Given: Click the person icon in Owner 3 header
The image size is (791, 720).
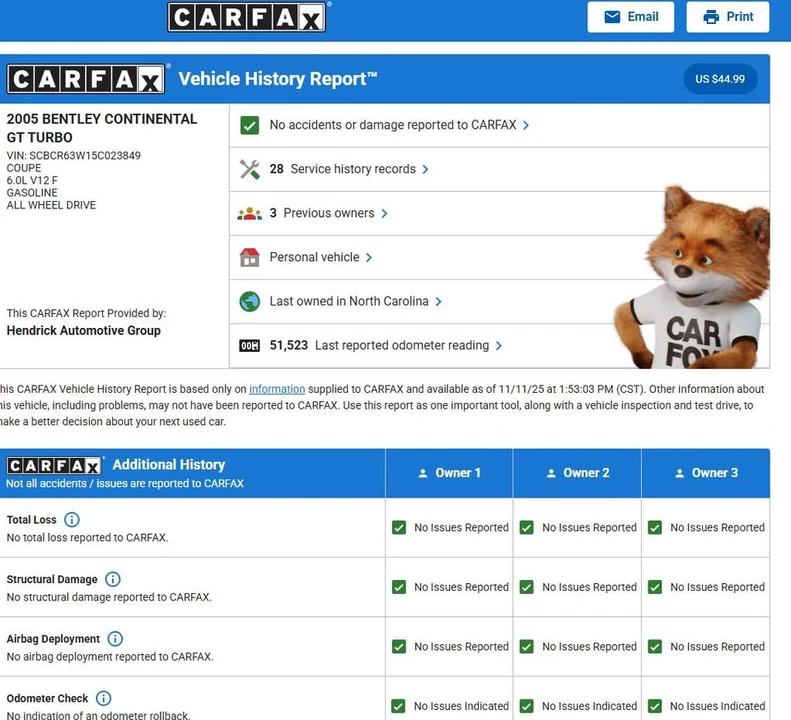Looking at the screenshot, I should [x=680, y=473].
